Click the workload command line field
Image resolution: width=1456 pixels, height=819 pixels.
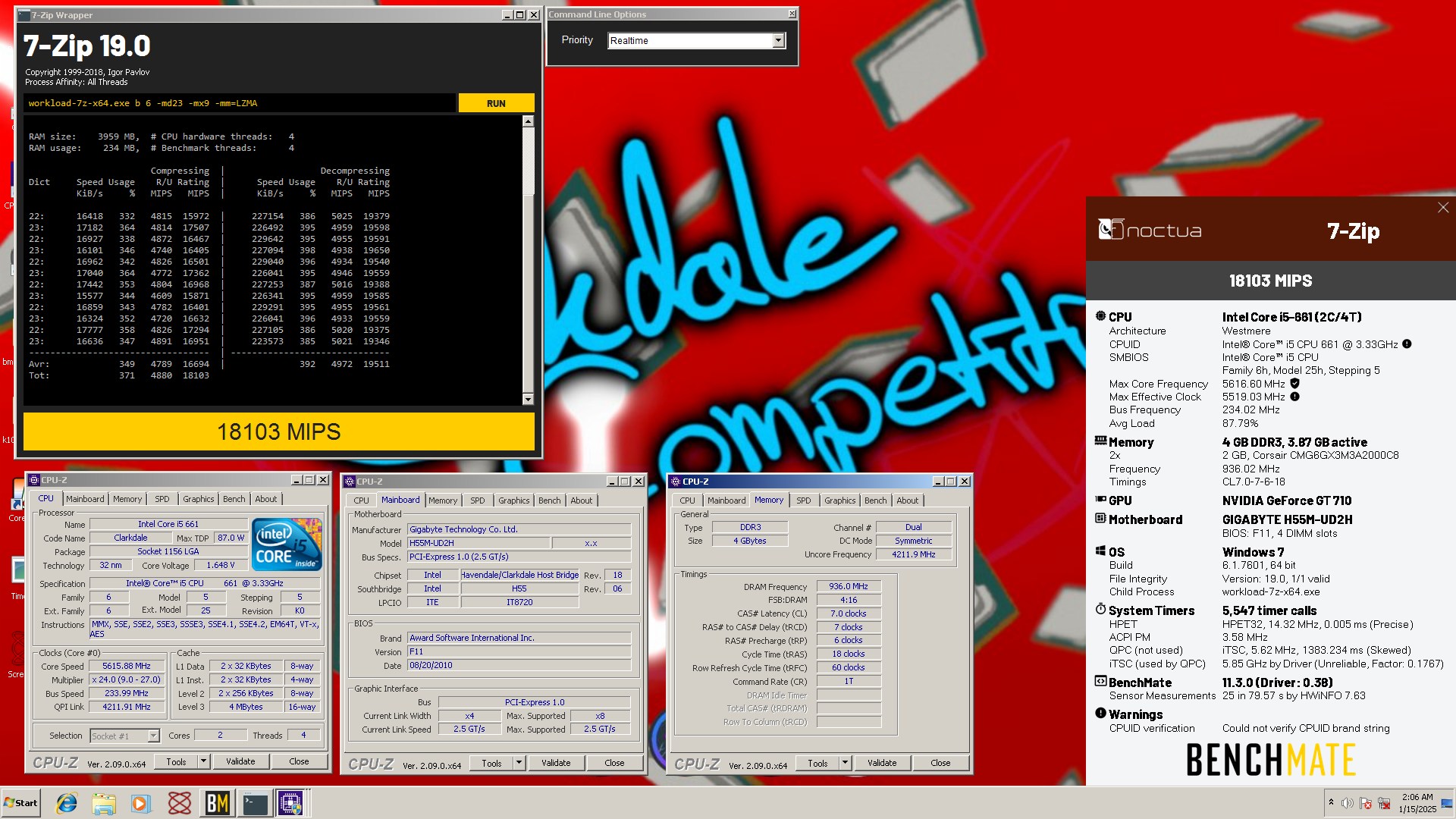point(240,103)
